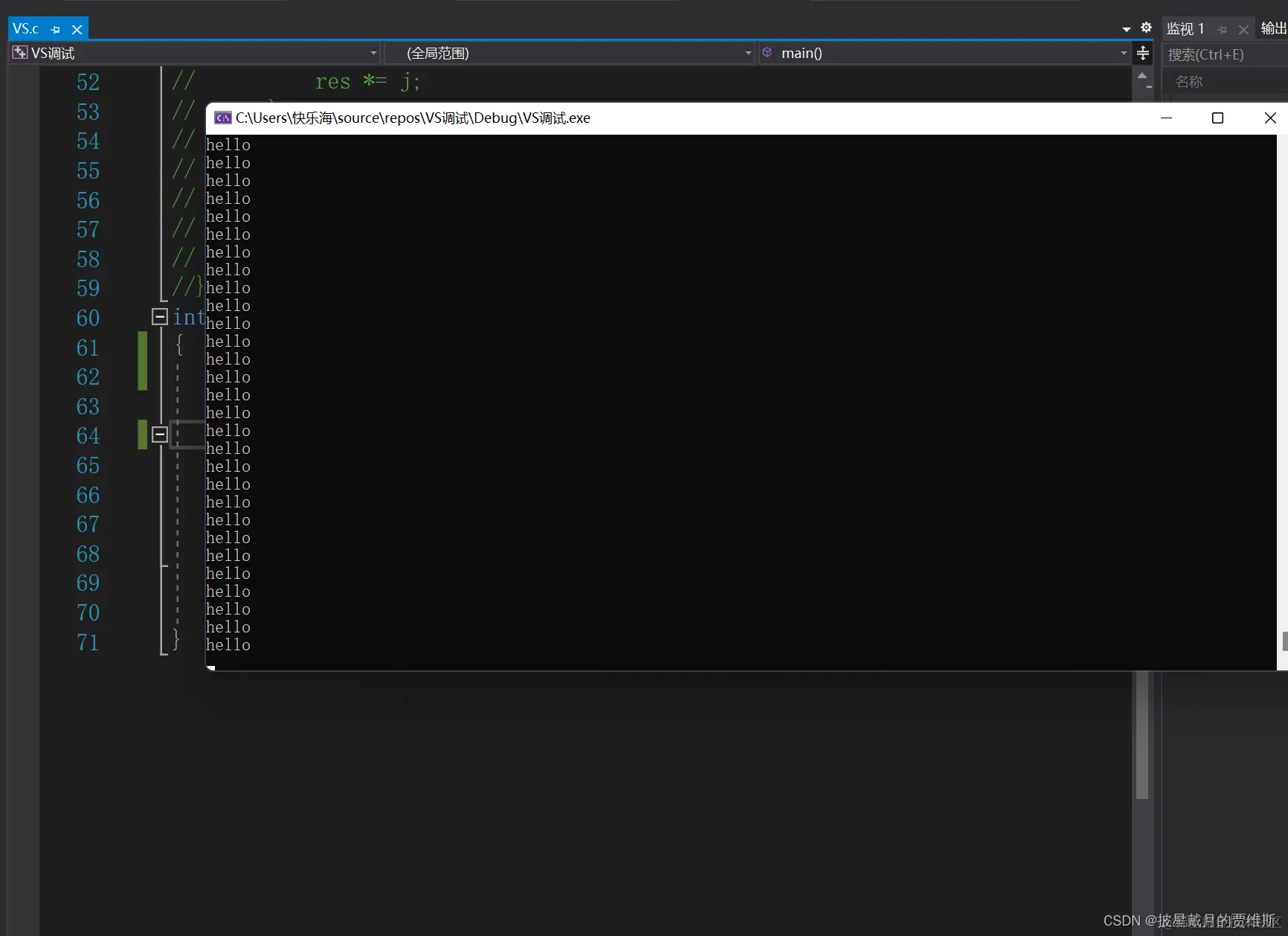
Task: Click line number 71 in gutter
Action: click(88, 642)
